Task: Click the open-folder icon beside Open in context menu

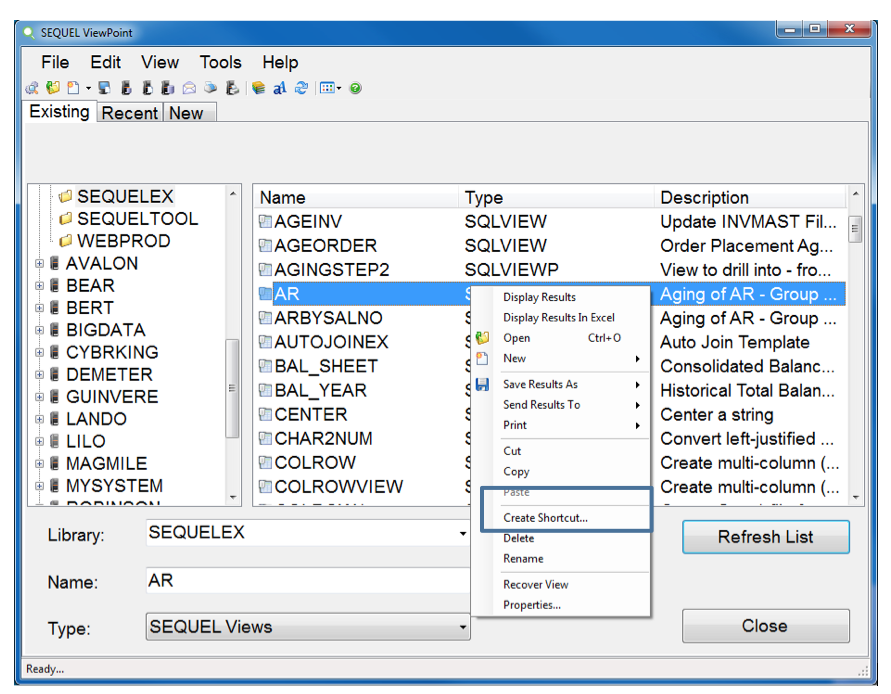Action: [482, 338]
